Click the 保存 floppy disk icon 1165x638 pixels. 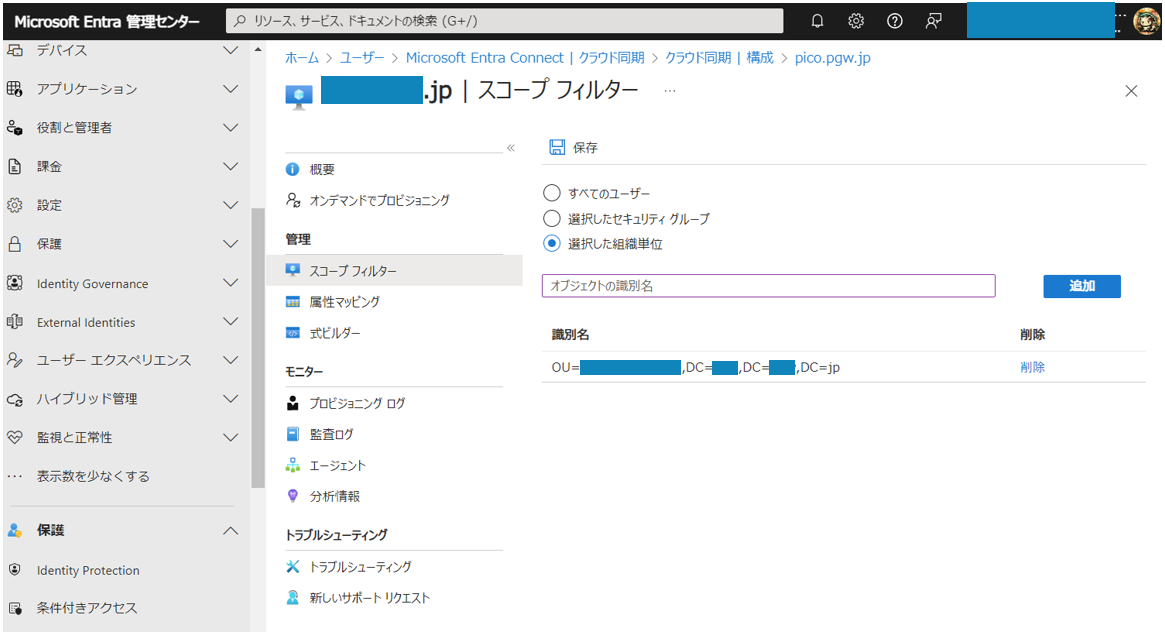557,147
